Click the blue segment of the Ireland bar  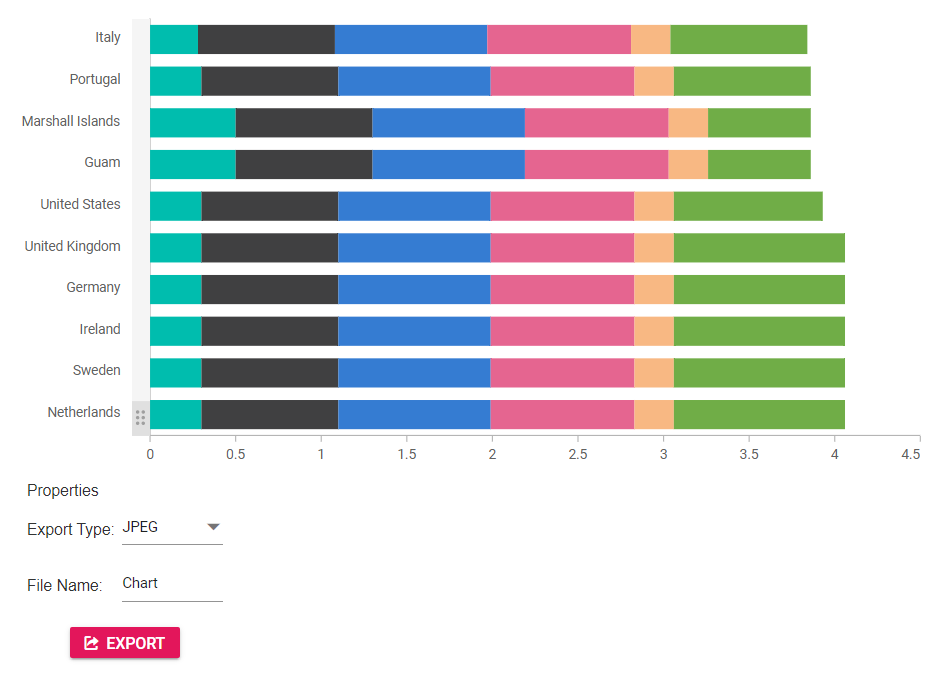(414, 331)
